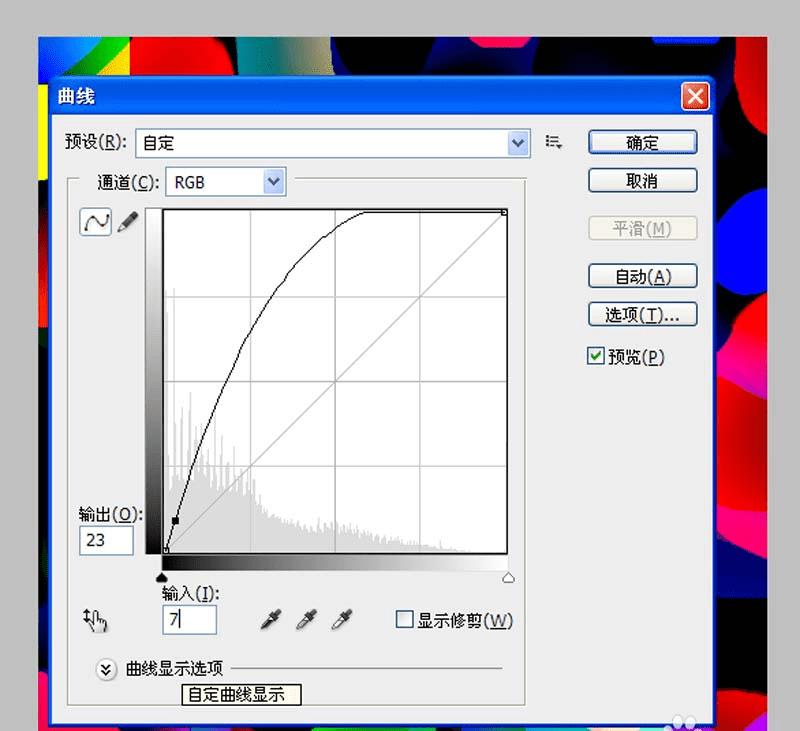Click the white point input slider triangle
This screenshot has width=800, height=731.
point(508,577)
